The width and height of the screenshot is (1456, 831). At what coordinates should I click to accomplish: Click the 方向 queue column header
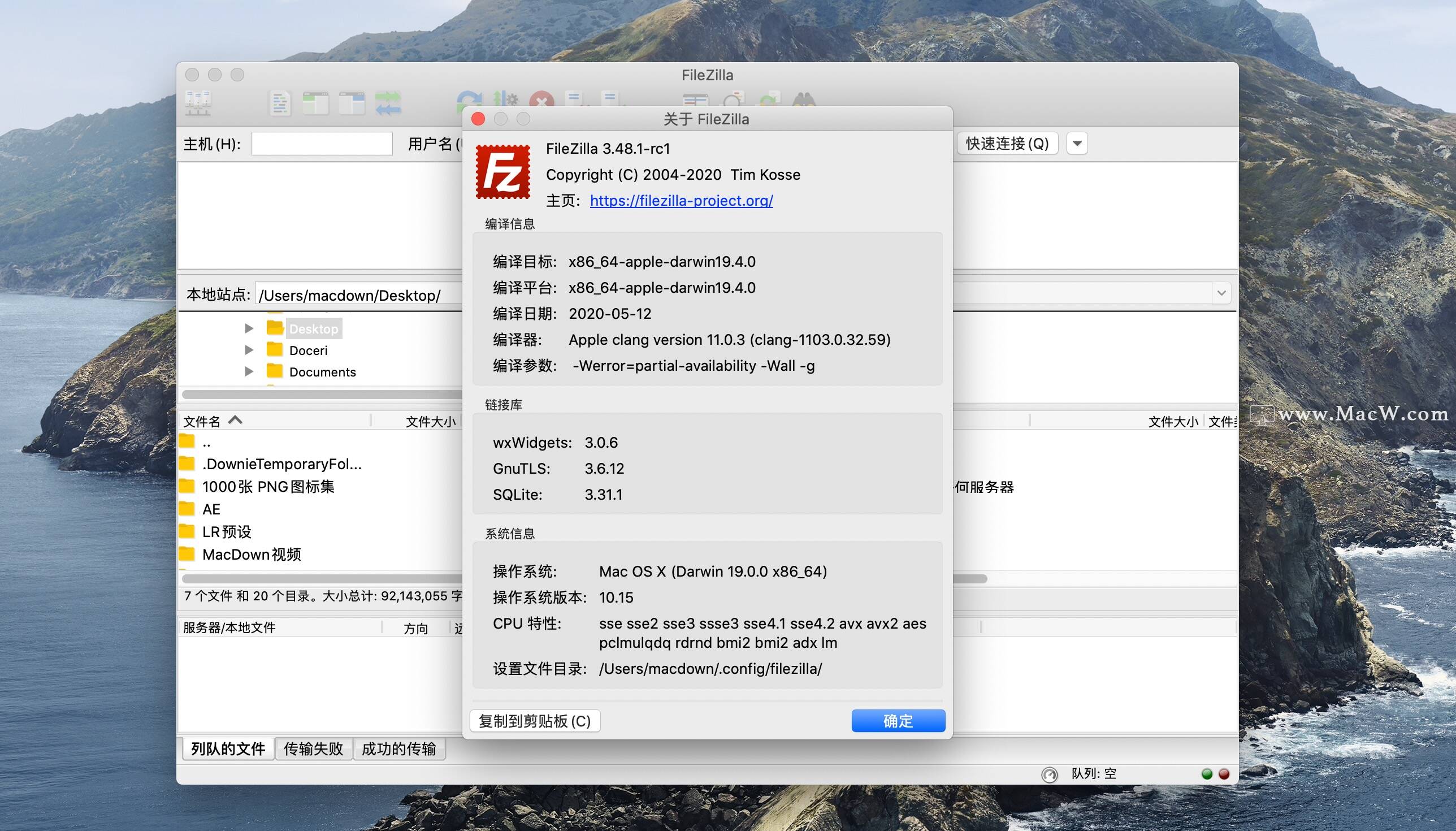(x=416, y=628)
